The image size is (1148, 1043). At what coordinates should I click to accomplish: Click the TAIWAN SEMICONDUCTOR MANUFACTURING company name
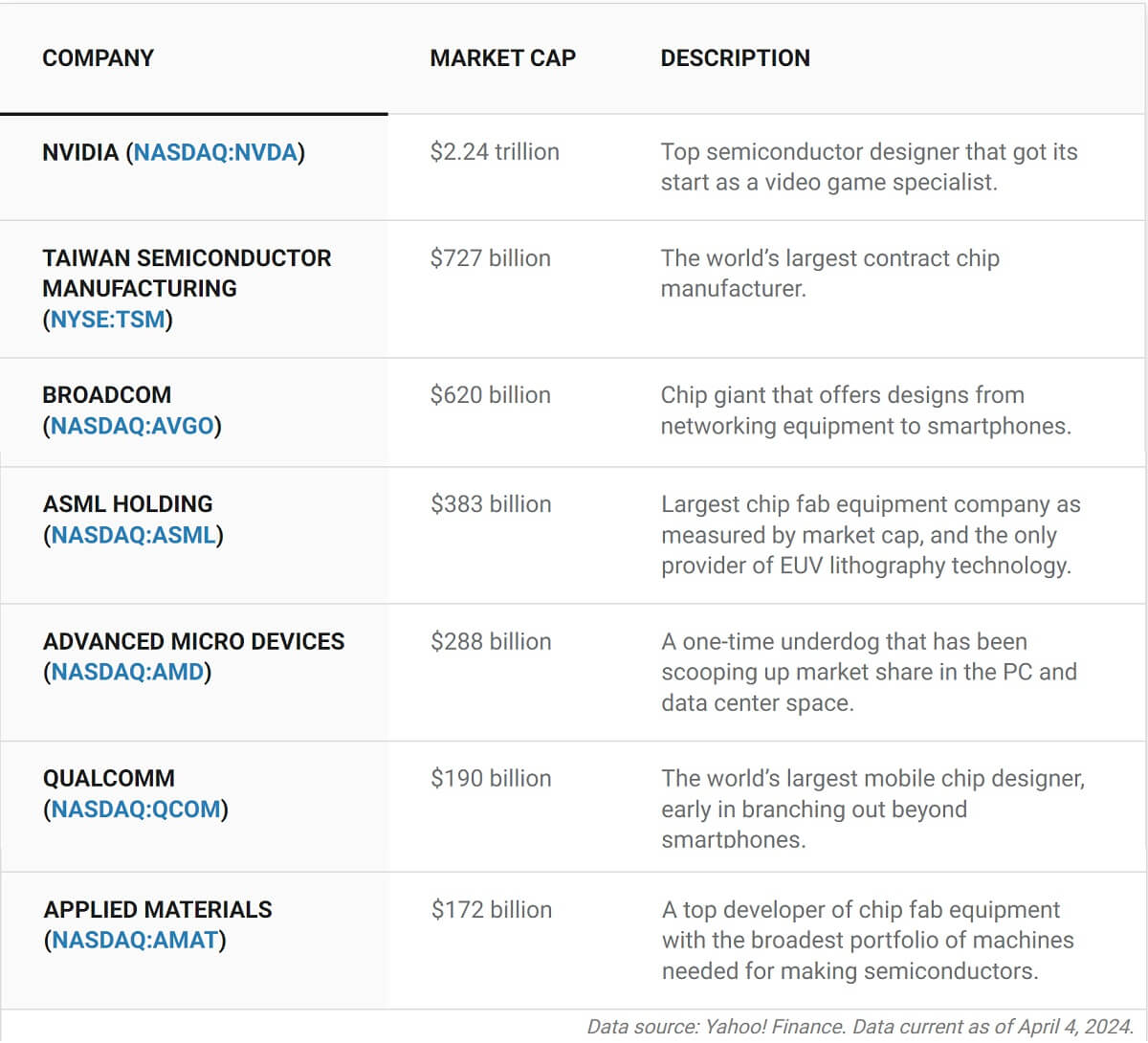click(x=187, y=274)
